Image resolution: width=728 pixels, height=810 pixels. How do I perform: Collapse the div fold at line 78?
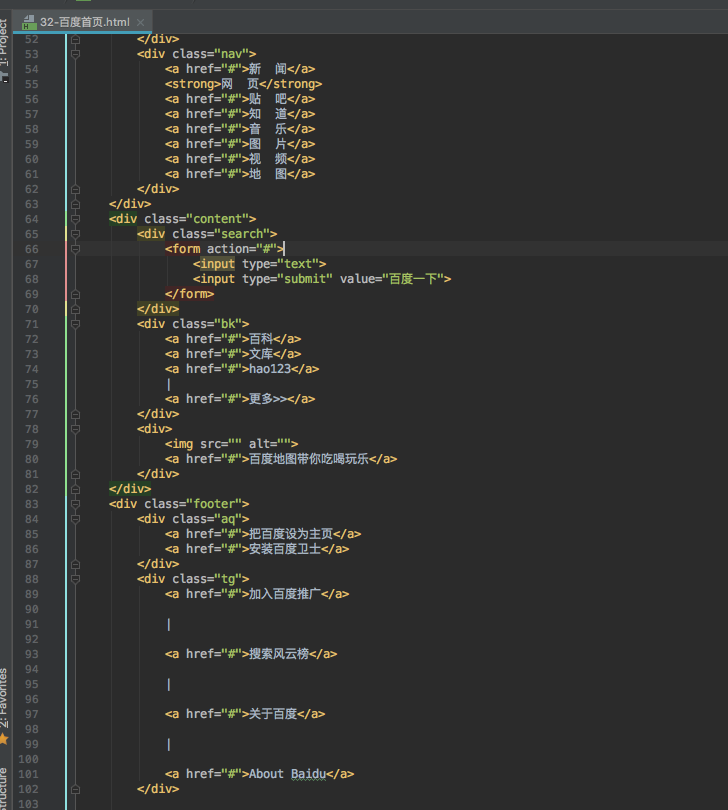click(75, 429)
